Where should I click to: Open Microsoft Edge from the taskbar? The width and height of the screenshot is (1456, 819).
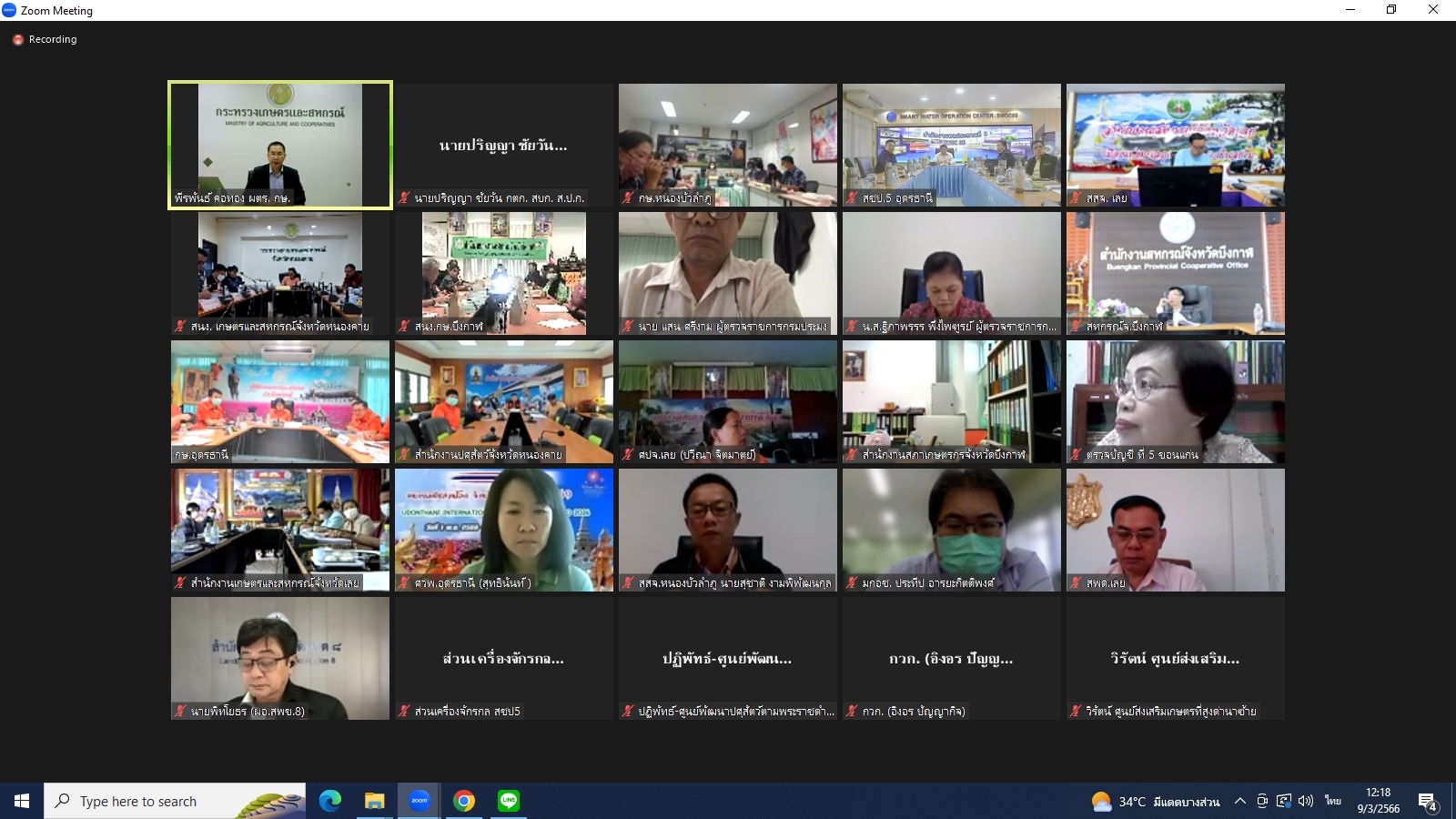[x=330, y=801]
